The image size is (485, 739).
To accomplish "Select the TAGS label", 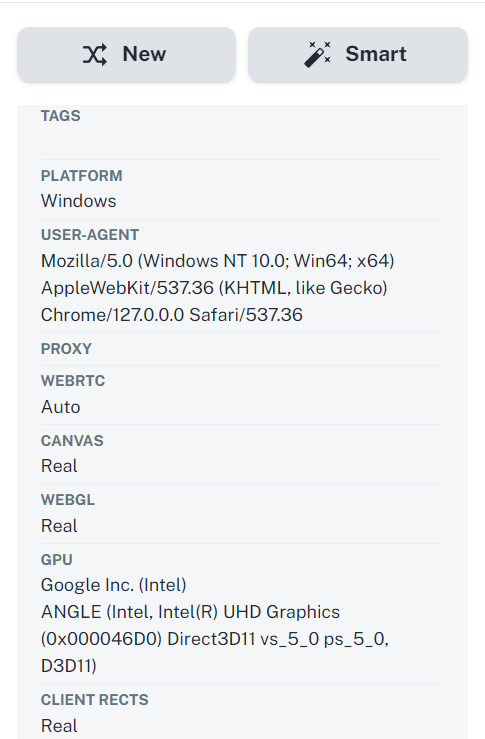I will coord(61,116).
